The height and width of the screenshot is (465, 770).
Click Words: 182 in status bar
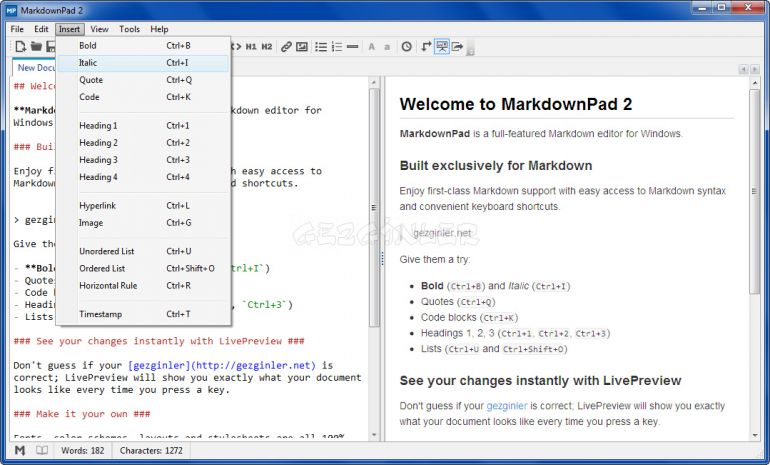click(82, 450)
